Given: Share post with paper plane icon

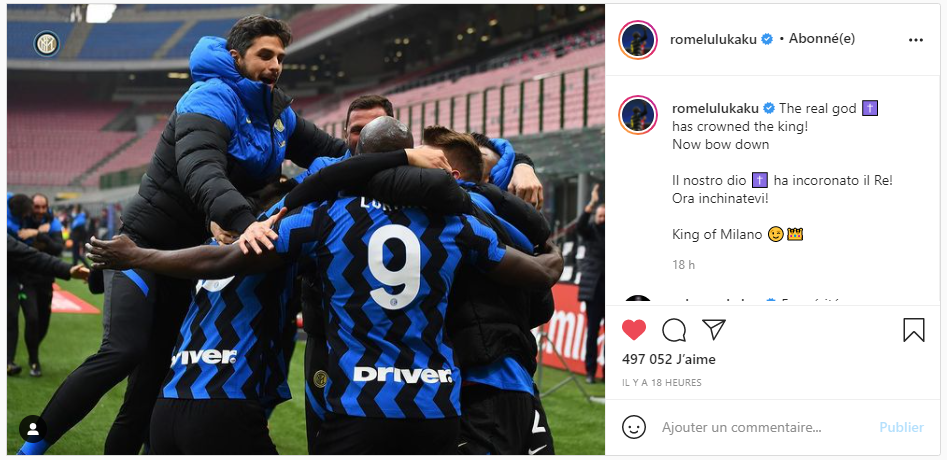Looking at the screenshot, I should [713, 330].
